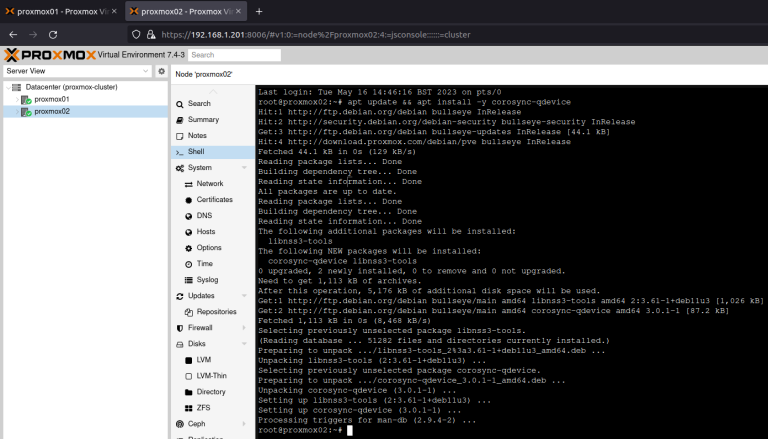Screen dimensions: 768x439
Task: Open System gears icon
Action: pos(180,168)
